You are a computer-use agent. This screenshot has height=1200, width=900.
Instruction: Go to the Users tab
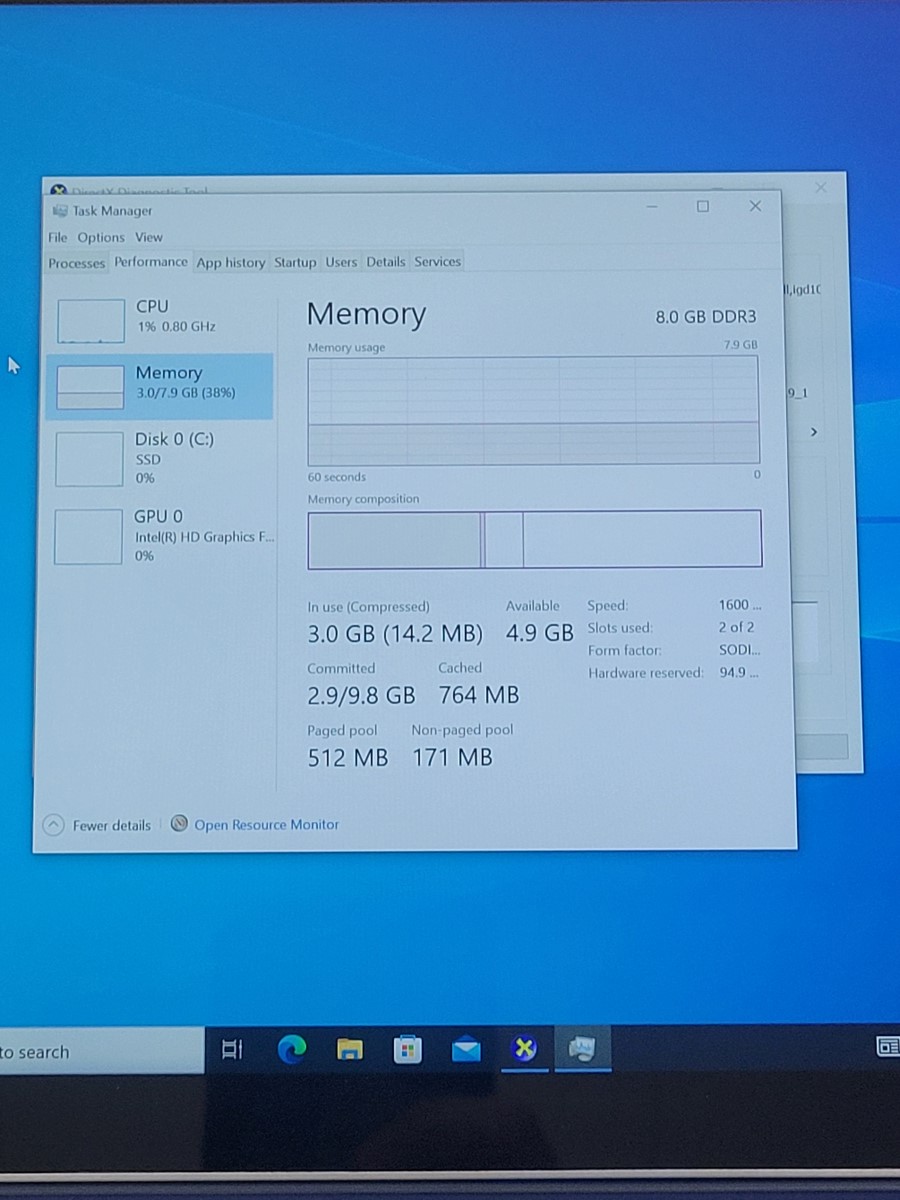click(341, 262)
